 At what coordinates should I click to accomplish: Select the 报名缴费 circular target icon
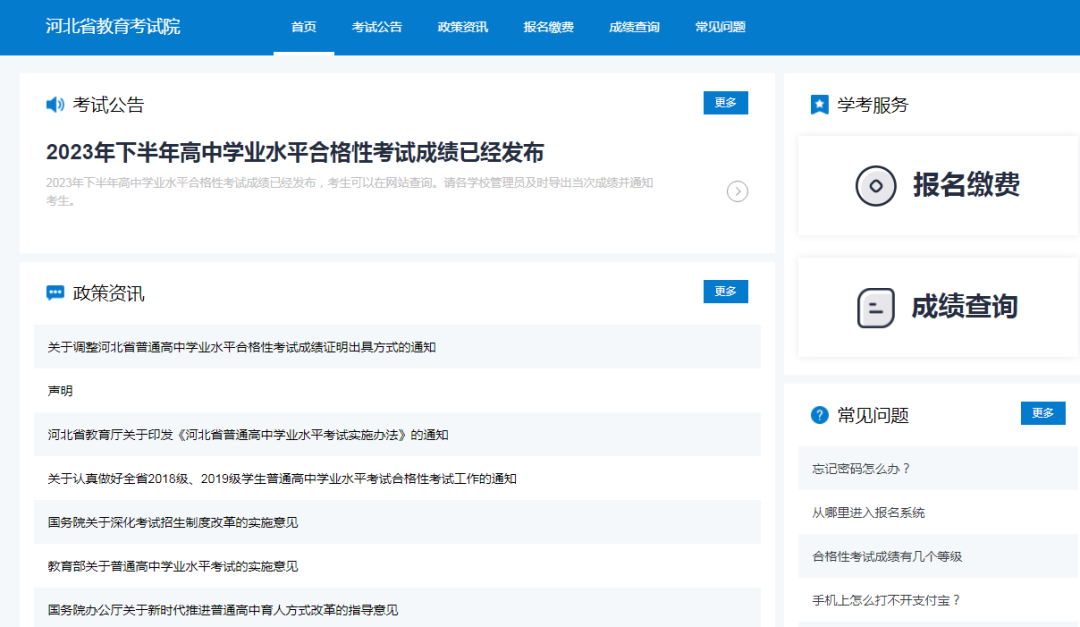[x=875, y=186]
